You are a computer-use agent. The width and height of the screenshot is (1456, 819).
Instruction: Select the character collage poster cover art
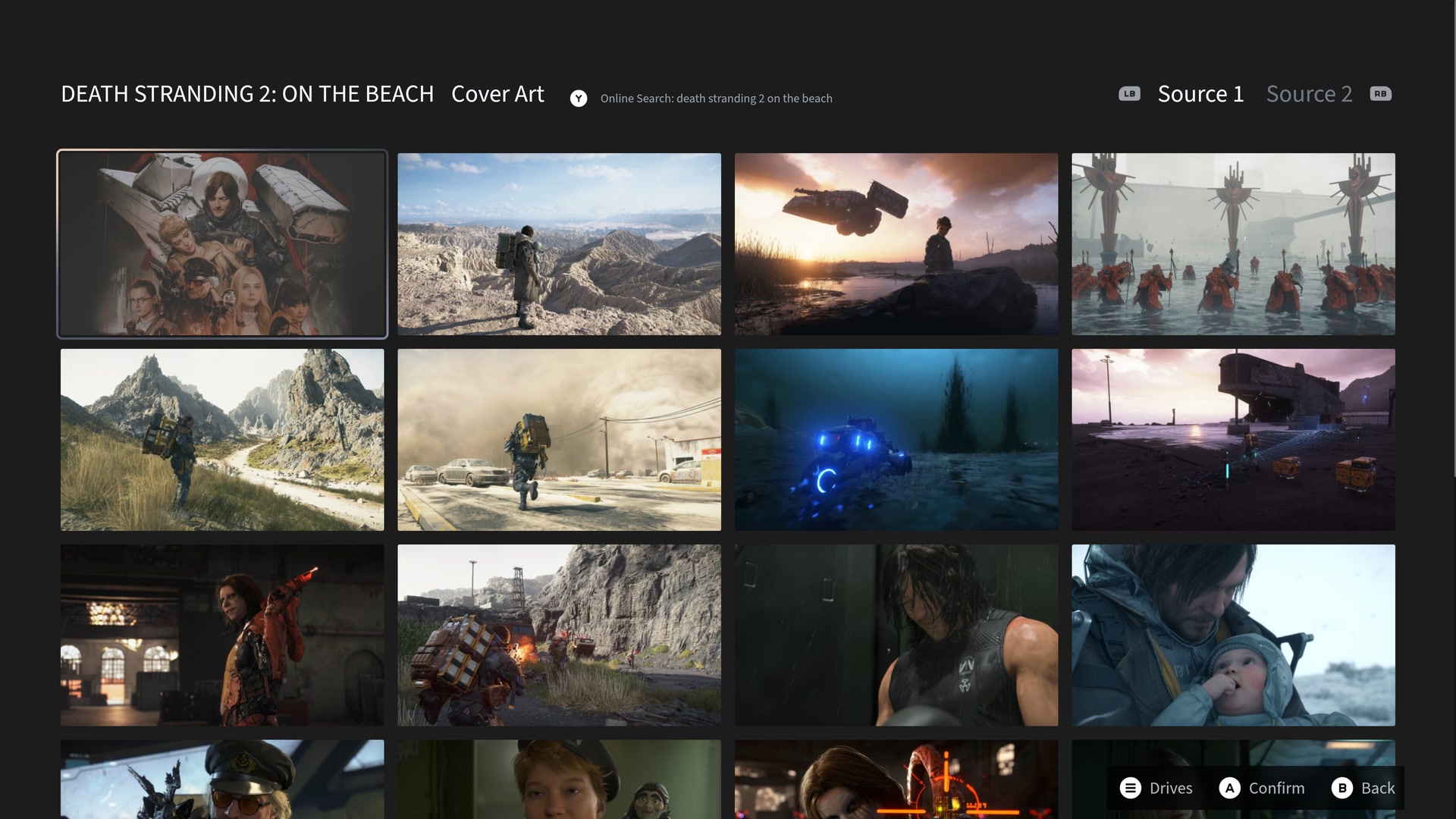point(222,244)
